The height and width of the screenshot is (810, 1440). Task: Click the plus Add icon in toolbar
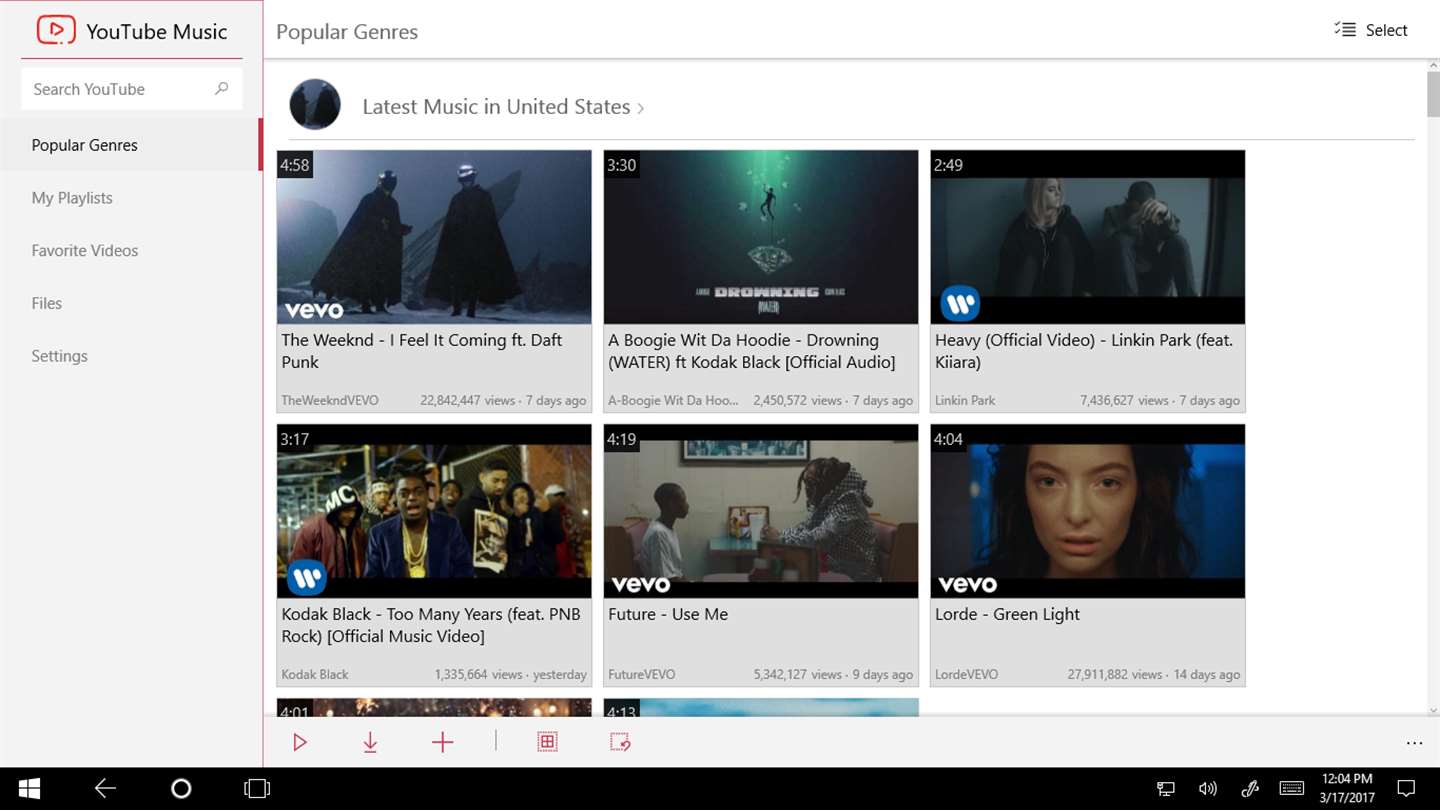tap(442, 742)
